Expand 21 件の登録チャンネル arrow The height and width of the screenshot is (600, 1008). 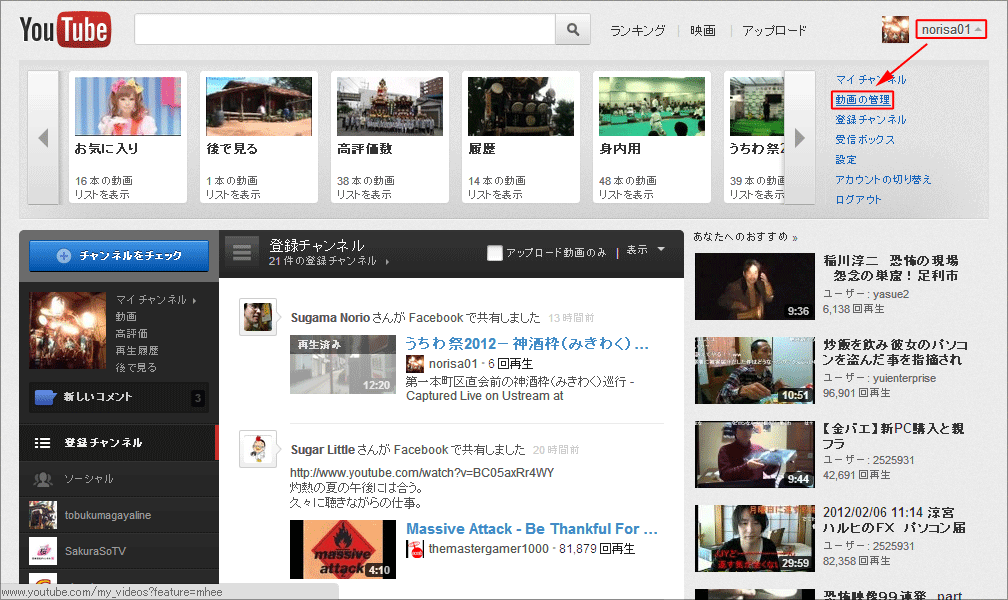tap(387, 262)
